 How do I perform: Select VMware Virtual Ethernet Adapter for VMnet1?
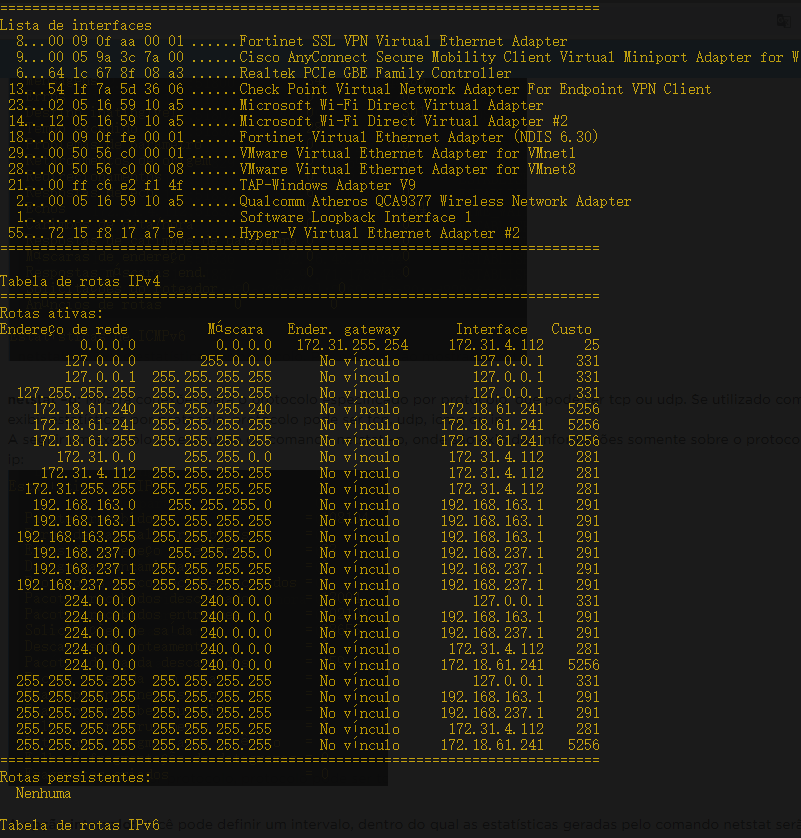tap(407, 153)
